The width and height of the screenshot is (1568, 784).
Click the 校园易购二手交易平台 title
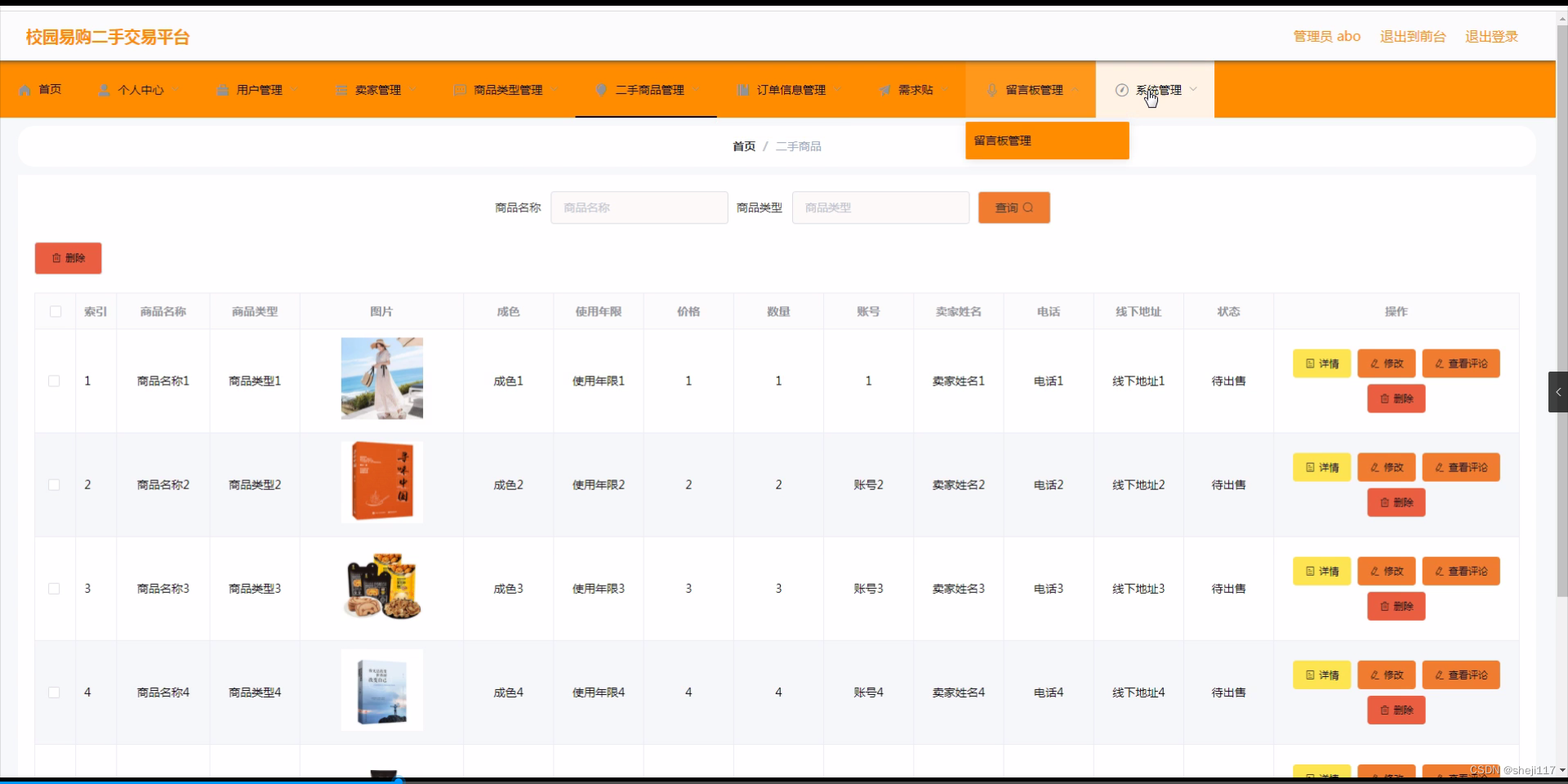tap(108, 37)
